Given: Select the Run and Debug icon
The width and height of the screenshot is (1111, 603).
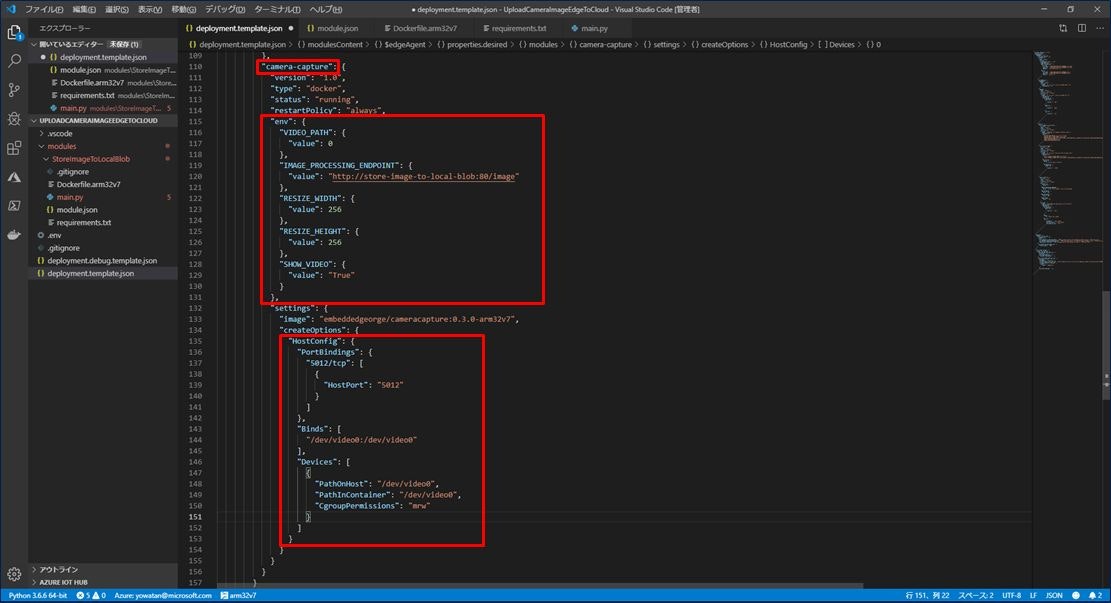Looking at the screenshot, I should click(14, 118).
